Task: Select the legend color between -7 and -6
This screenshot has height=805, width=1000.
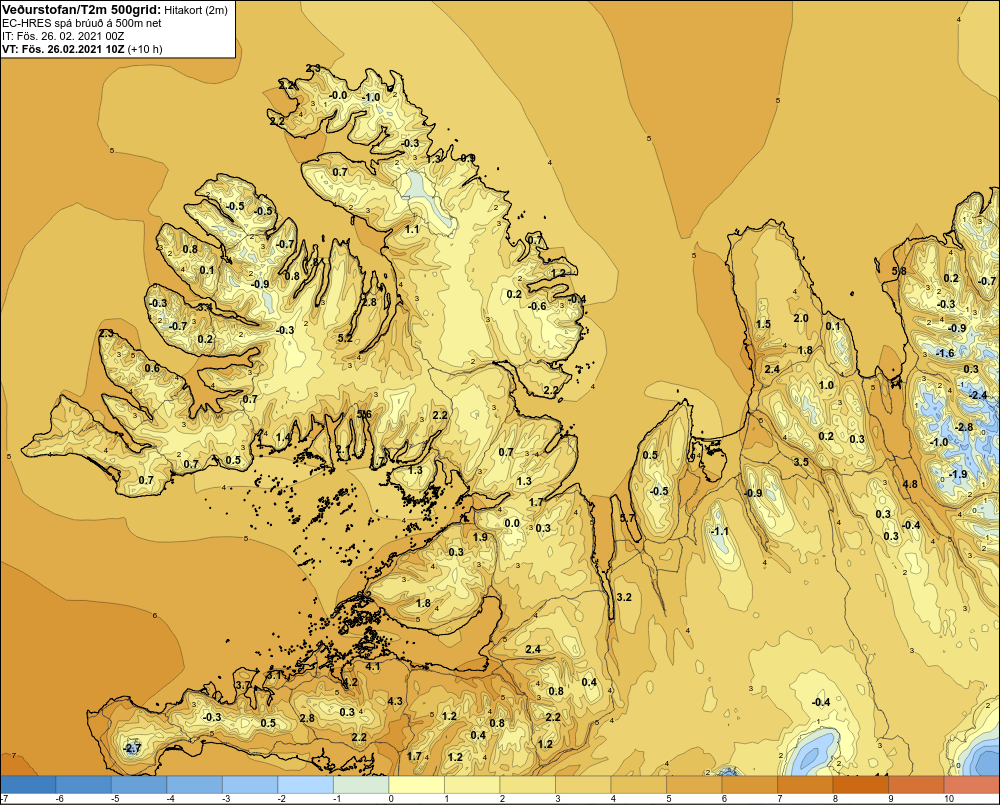Action: 28,784
